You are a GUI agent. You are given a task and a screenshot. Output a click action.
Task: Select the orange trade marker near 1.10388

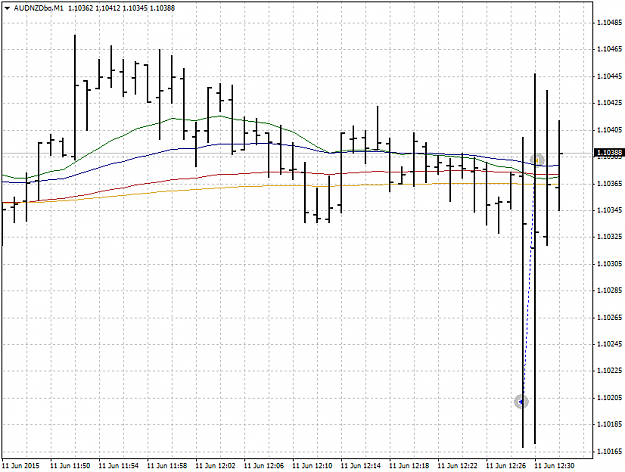(x=537, y=160)
